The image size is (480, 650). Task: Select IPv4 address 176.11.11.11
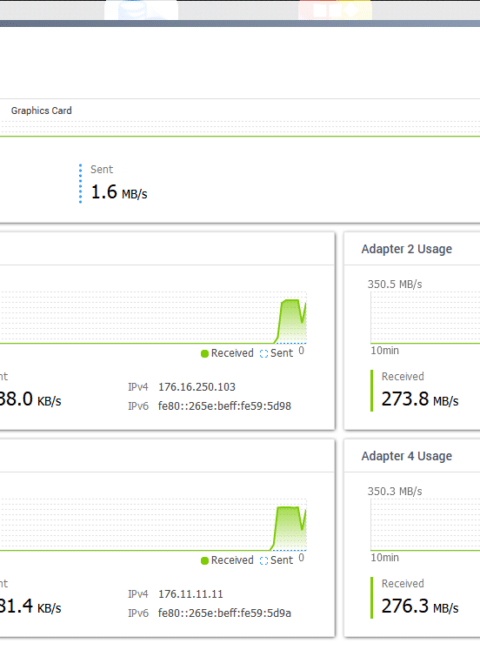[191, 594]
